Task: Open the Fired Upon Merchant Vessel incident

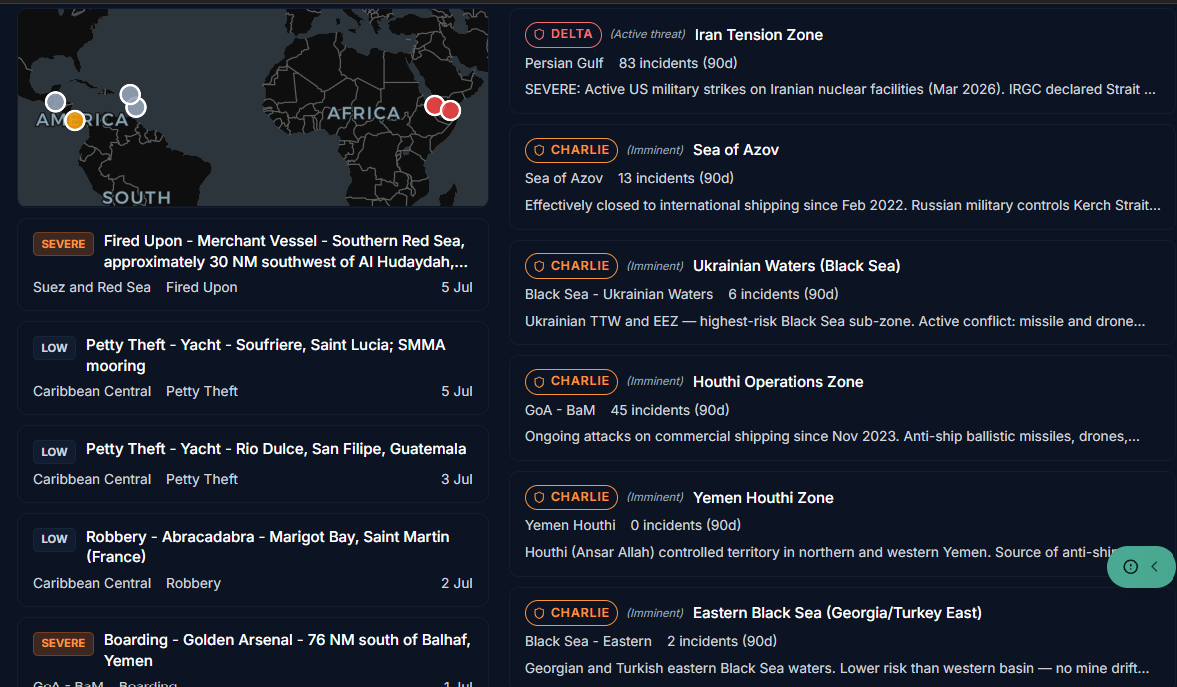Action: 253,264
